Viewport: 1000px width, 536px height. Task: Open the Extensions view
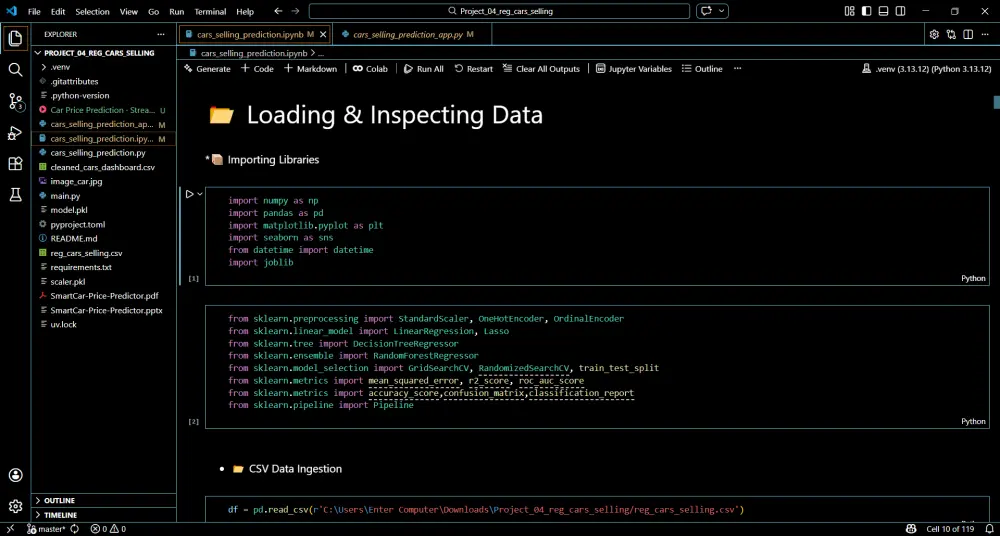click(15, 164)
